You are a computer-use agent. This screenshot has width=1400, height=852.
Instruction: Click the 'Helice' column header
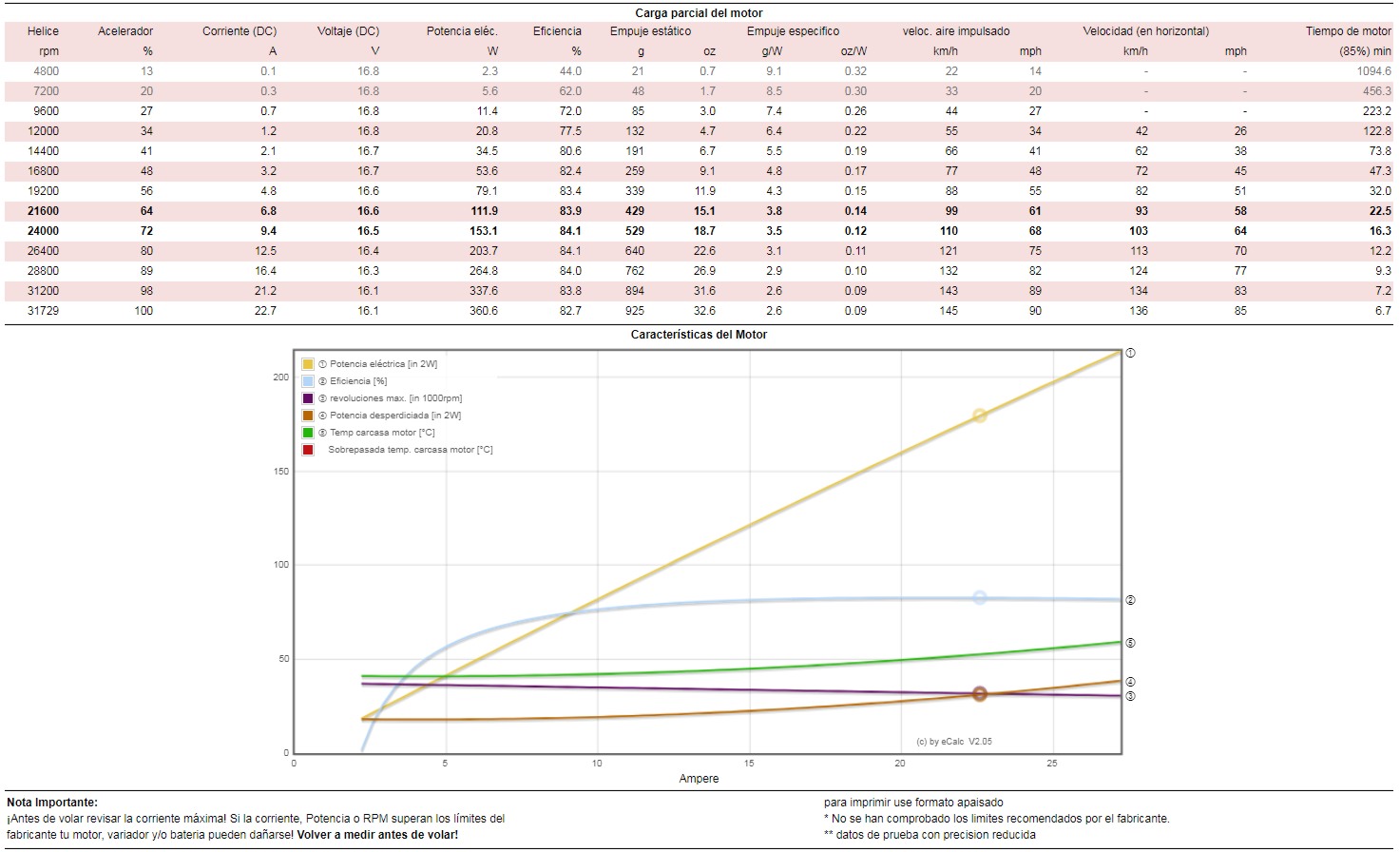click(43, 31)
